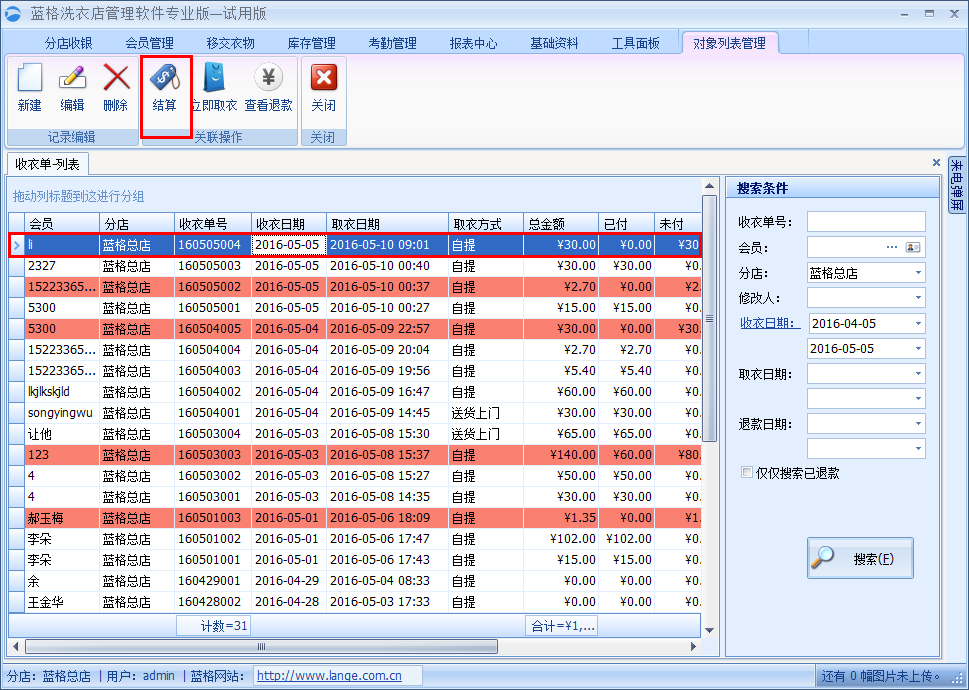Click the 查看退款 yen icon
969x690 pixels.
point(268,77)
